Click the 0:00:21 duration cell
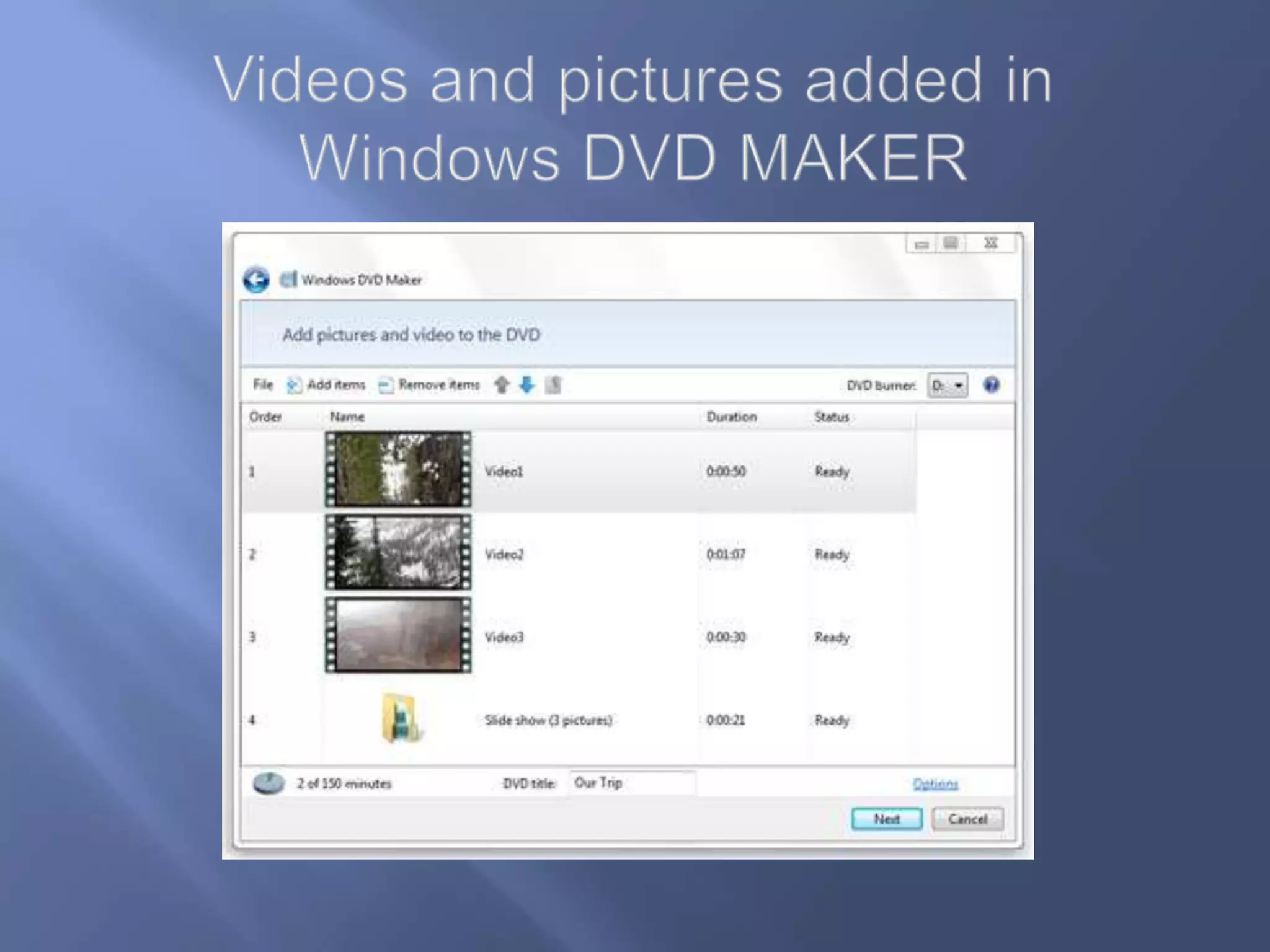The height and width of the screenshot is (952, 1270). [726, 720]
